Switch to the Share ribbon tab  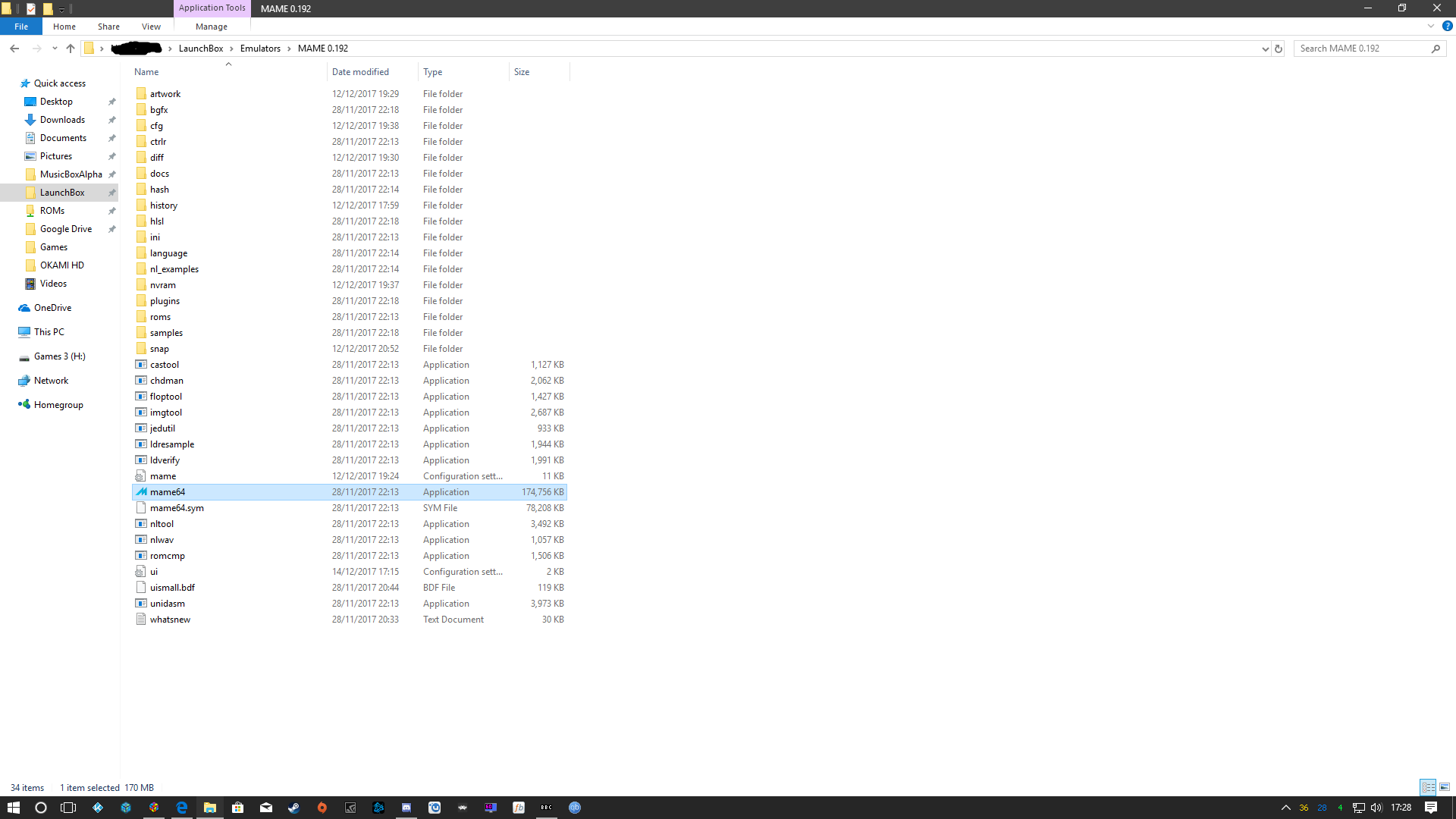pyautogui.click(x=108, y=27)
